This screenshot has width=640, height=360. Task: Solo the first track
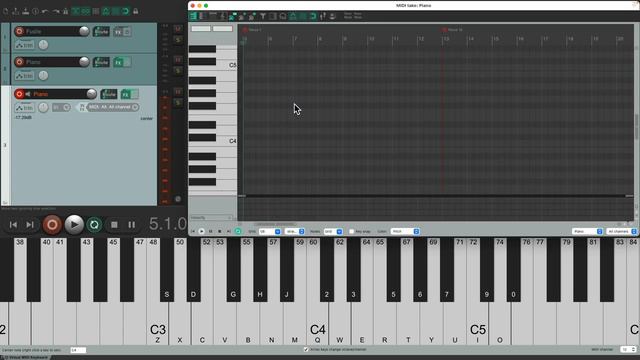tap(178, 39)
